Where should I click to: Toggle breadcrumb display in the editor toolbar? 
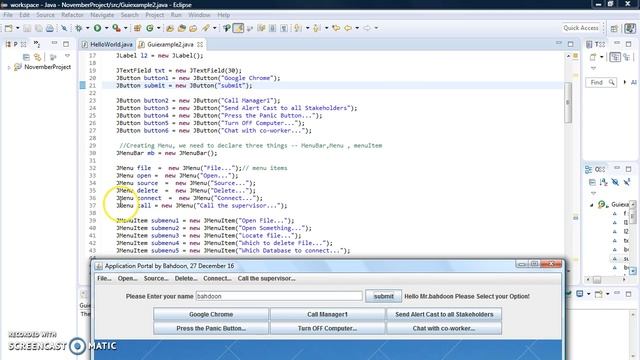(x=227, y=28)
